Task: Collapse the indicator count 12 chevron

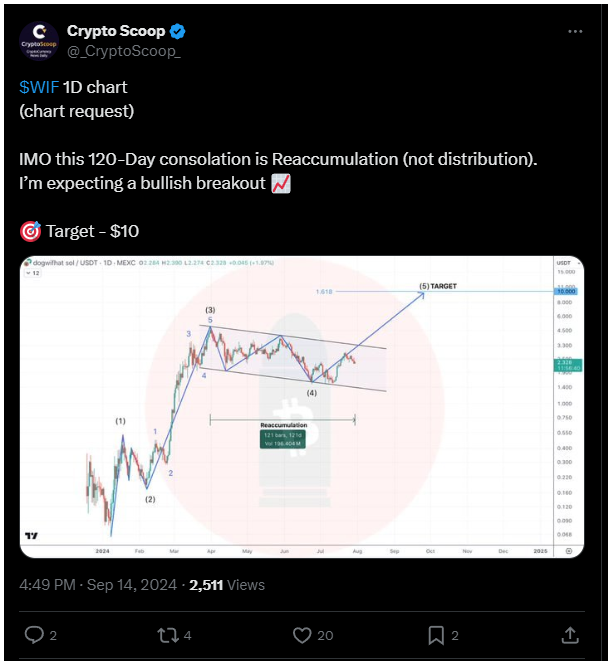Action: point(32,273)
